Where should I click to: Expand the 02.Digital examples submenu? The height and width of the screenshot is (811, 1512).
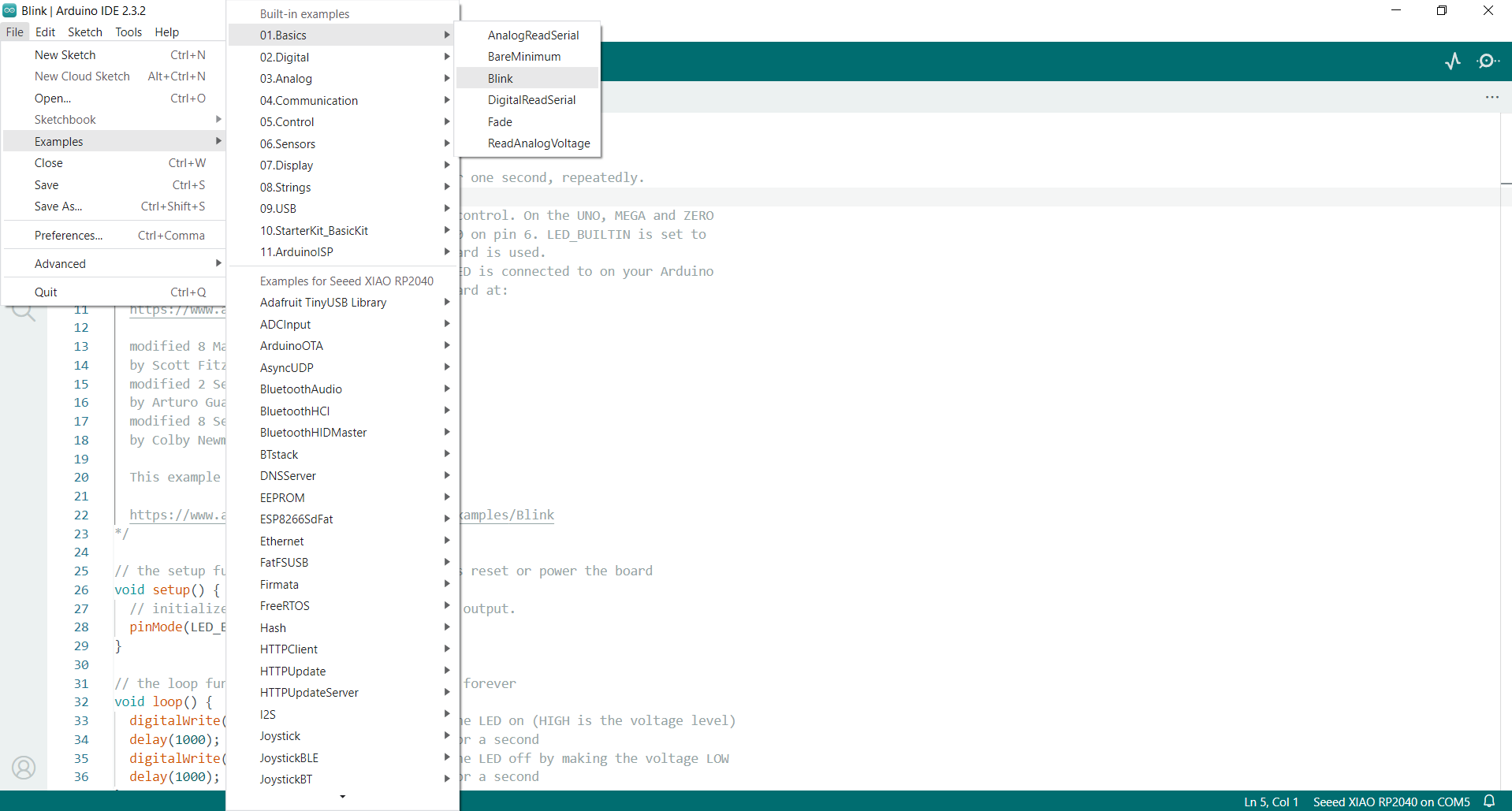[x=343, y=58]
